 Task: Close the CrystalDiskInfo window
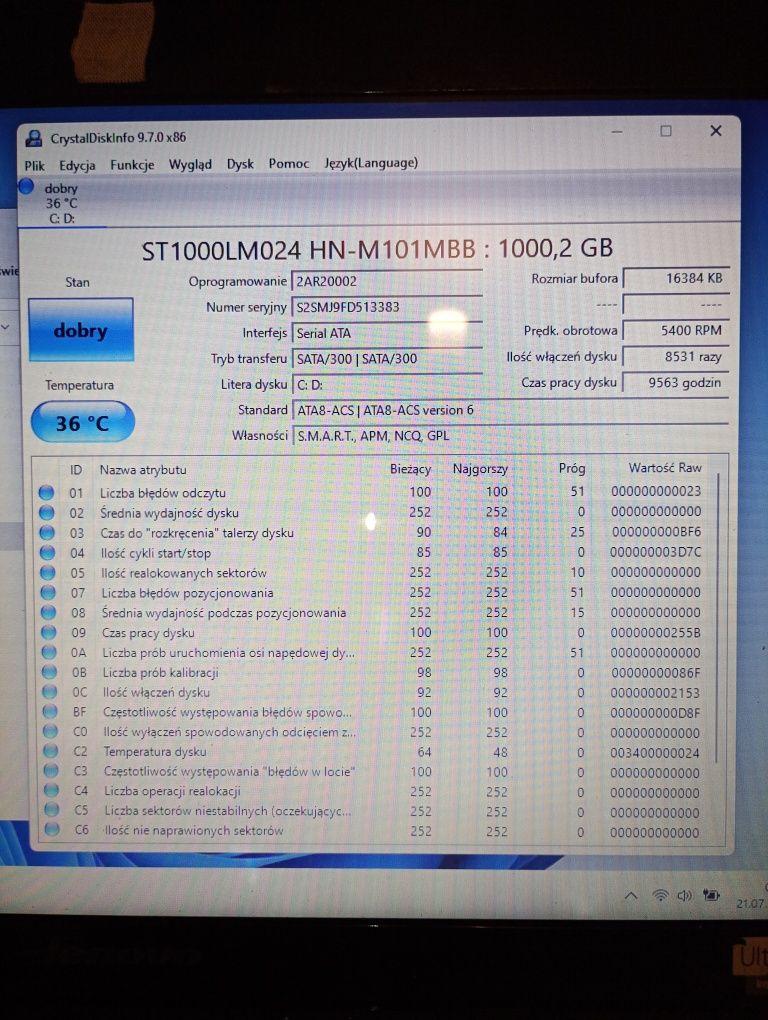pos(716,131)
